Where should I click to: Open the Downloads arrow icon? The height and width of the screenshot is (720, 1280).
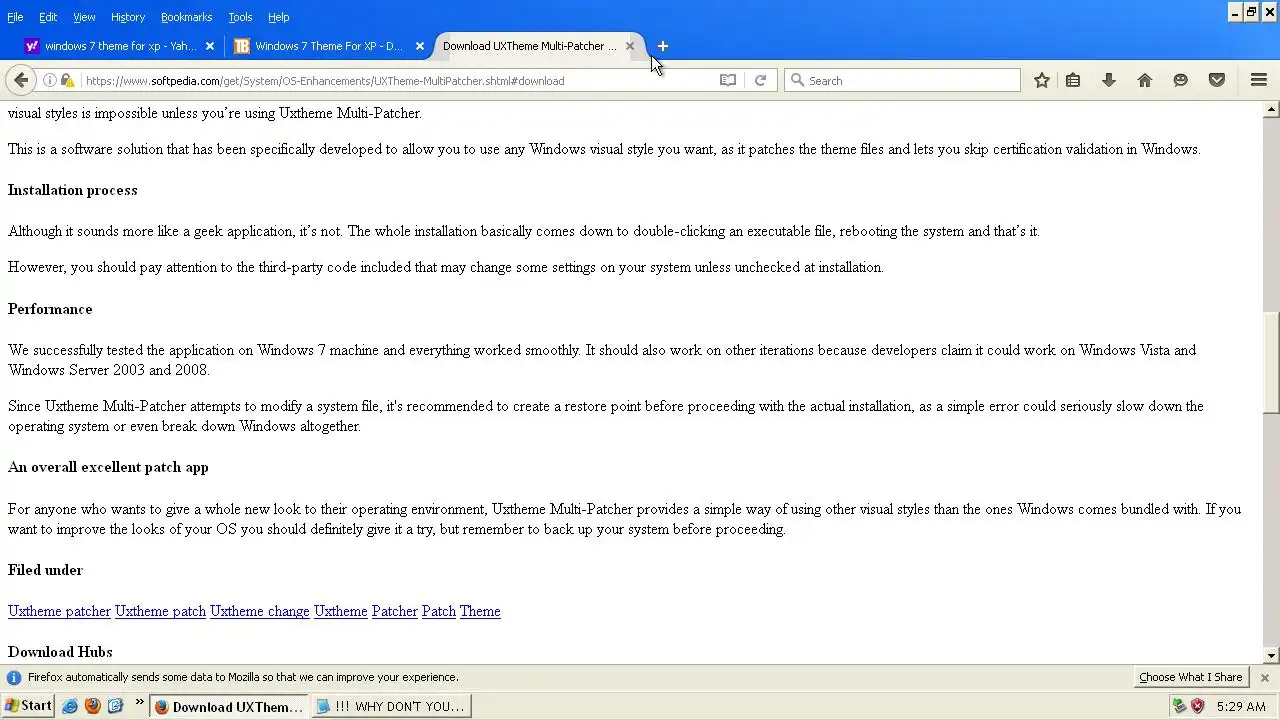point(1109,80)
